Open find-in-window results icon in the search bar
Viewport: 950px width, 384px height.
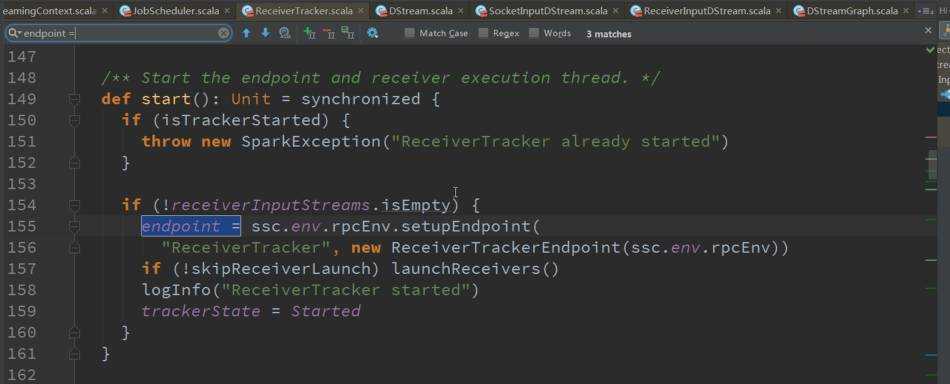(285, 33)
